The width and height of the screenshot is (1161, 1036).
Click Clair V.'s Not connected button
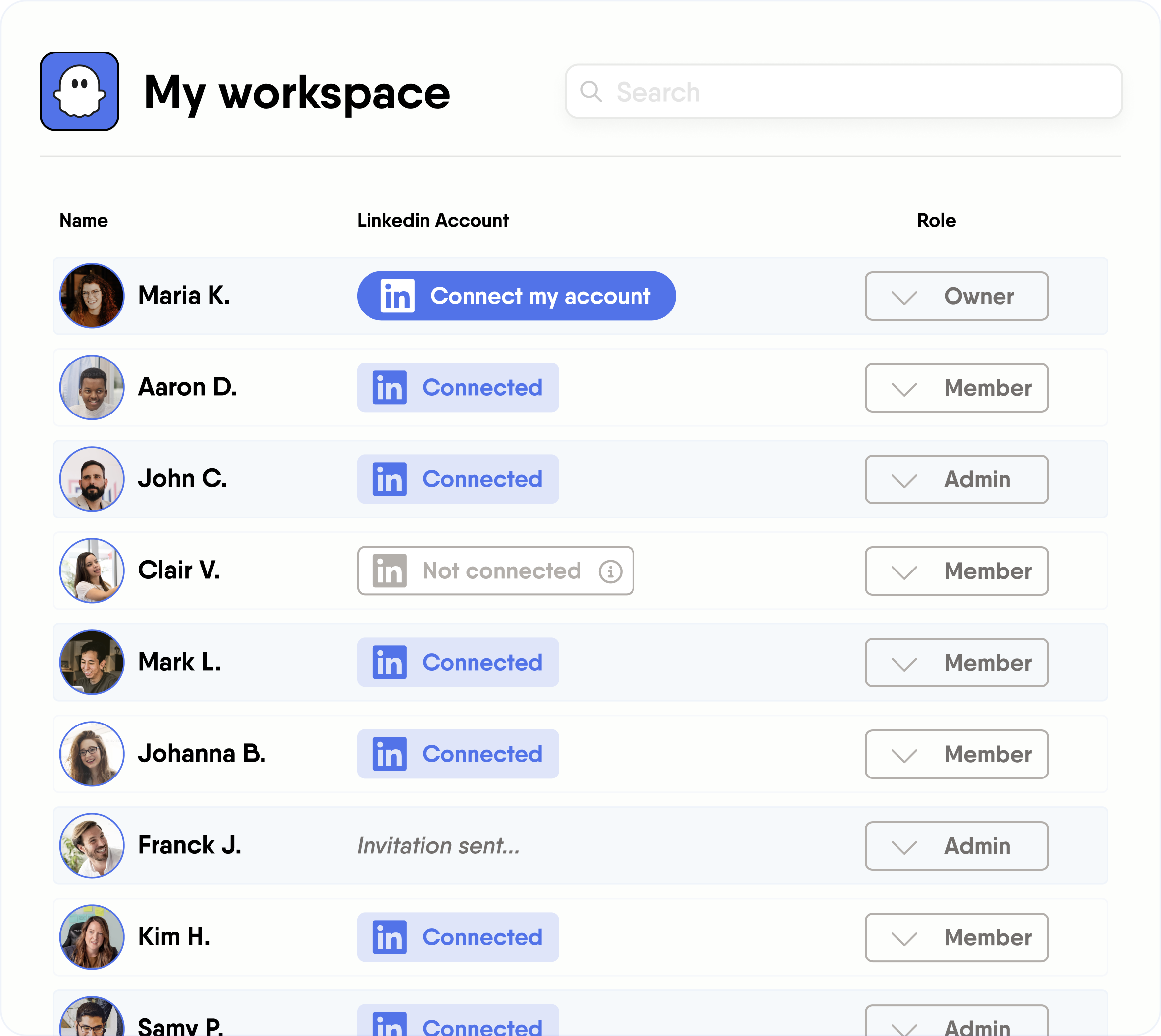[x=494, y=571]
